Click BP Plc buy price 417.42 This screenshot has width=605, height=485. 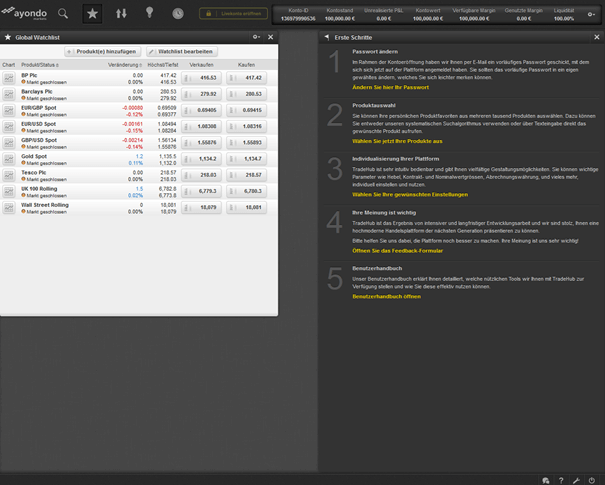pyautogui.click(x=247, y=78)
